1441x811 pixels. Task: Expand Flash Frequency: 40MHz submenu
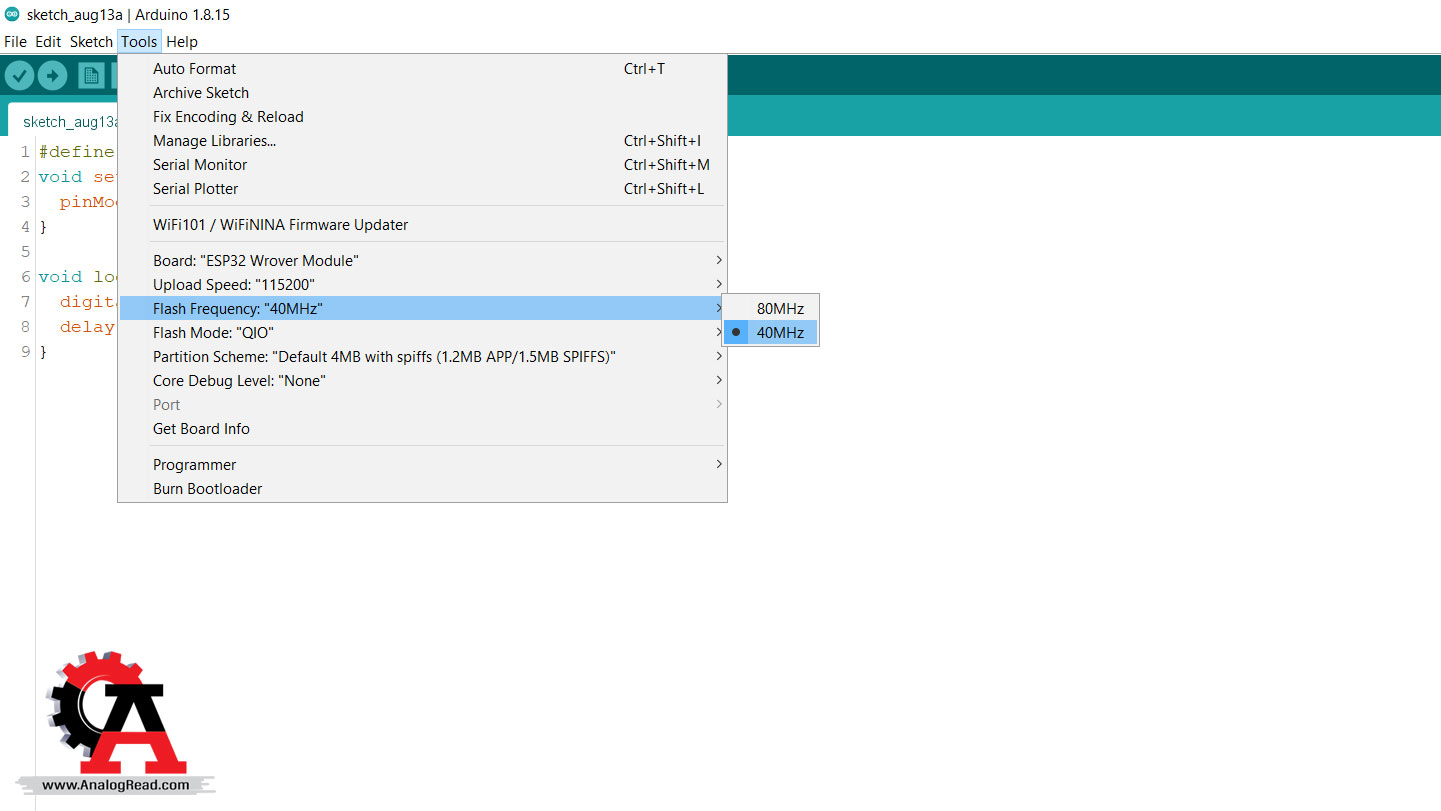pyautogui.click(x=422, y=309)
